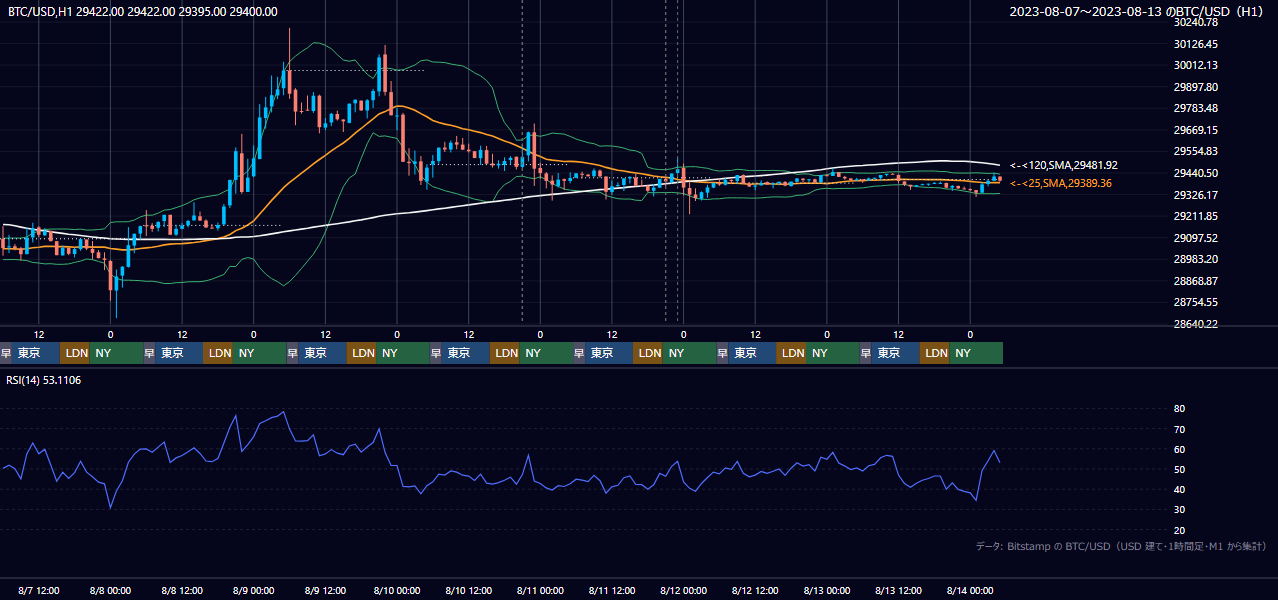Click price axis value 28868.87
The image size is (1278, 600).
click(x=1195, y=281)
